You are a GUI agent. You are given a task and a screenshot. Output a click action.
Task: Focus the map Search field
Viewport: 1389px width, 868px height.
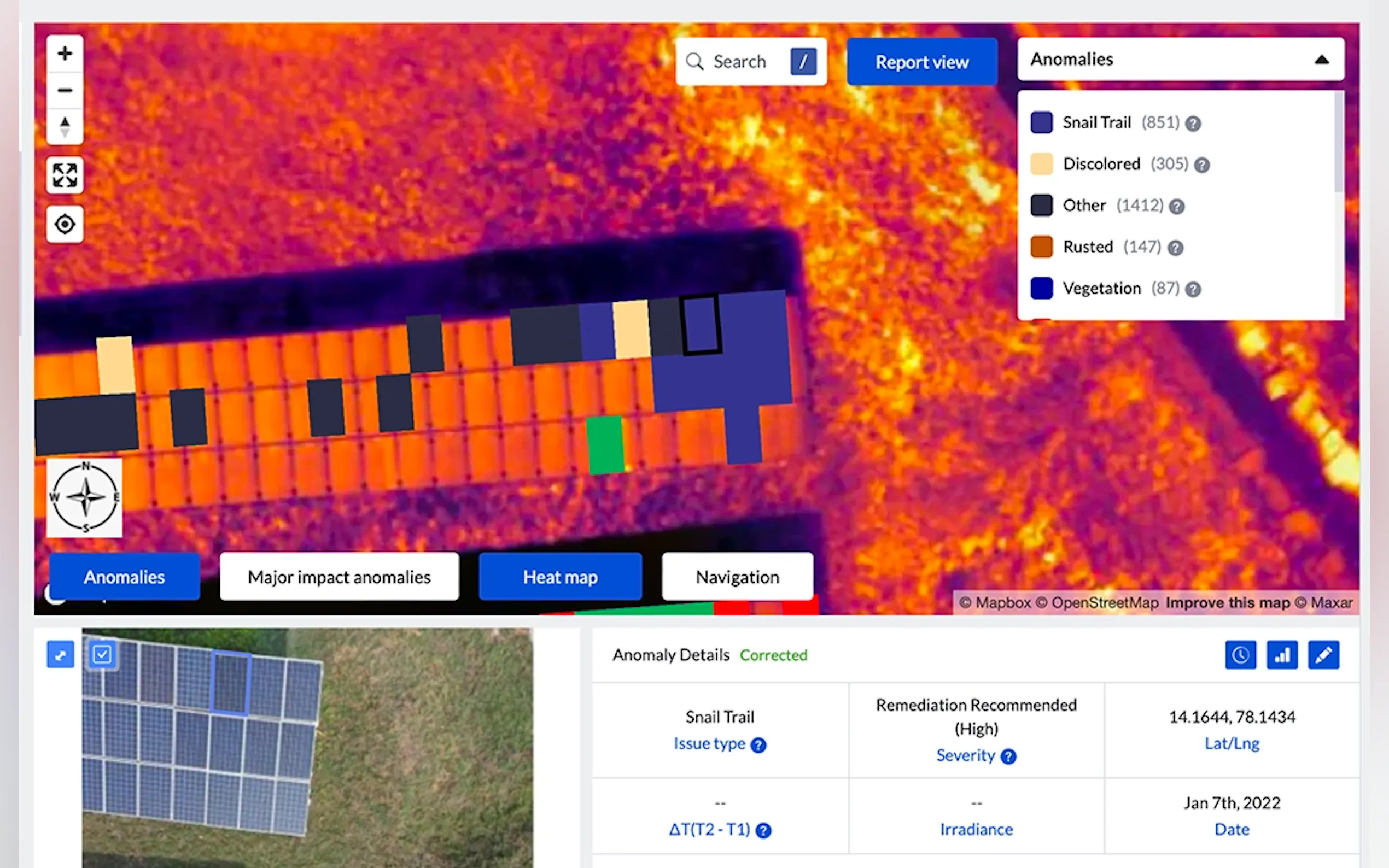(x=739, y=62)
